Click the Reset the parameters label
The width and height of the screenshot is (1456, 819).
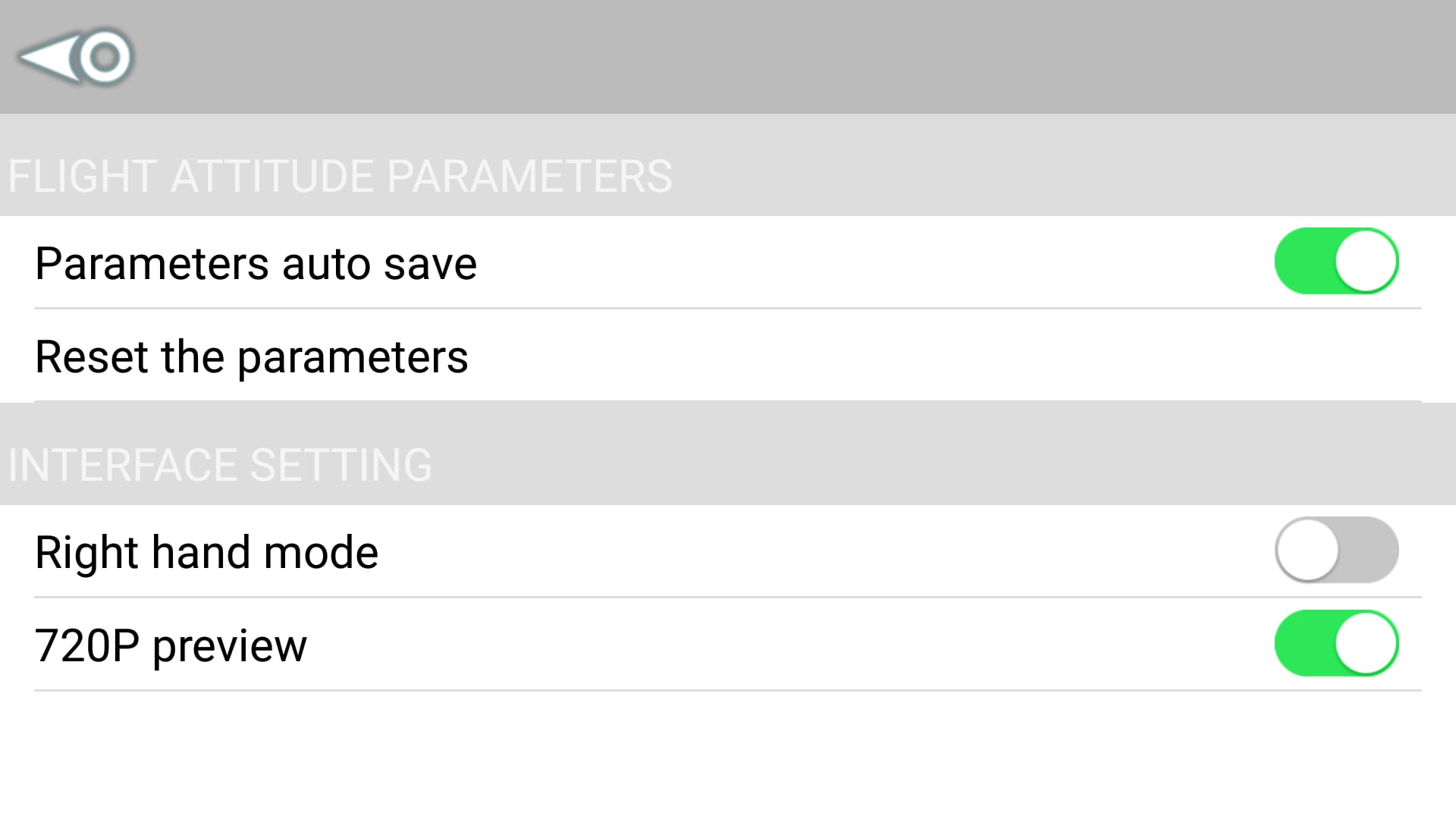[x=251, y=356]
